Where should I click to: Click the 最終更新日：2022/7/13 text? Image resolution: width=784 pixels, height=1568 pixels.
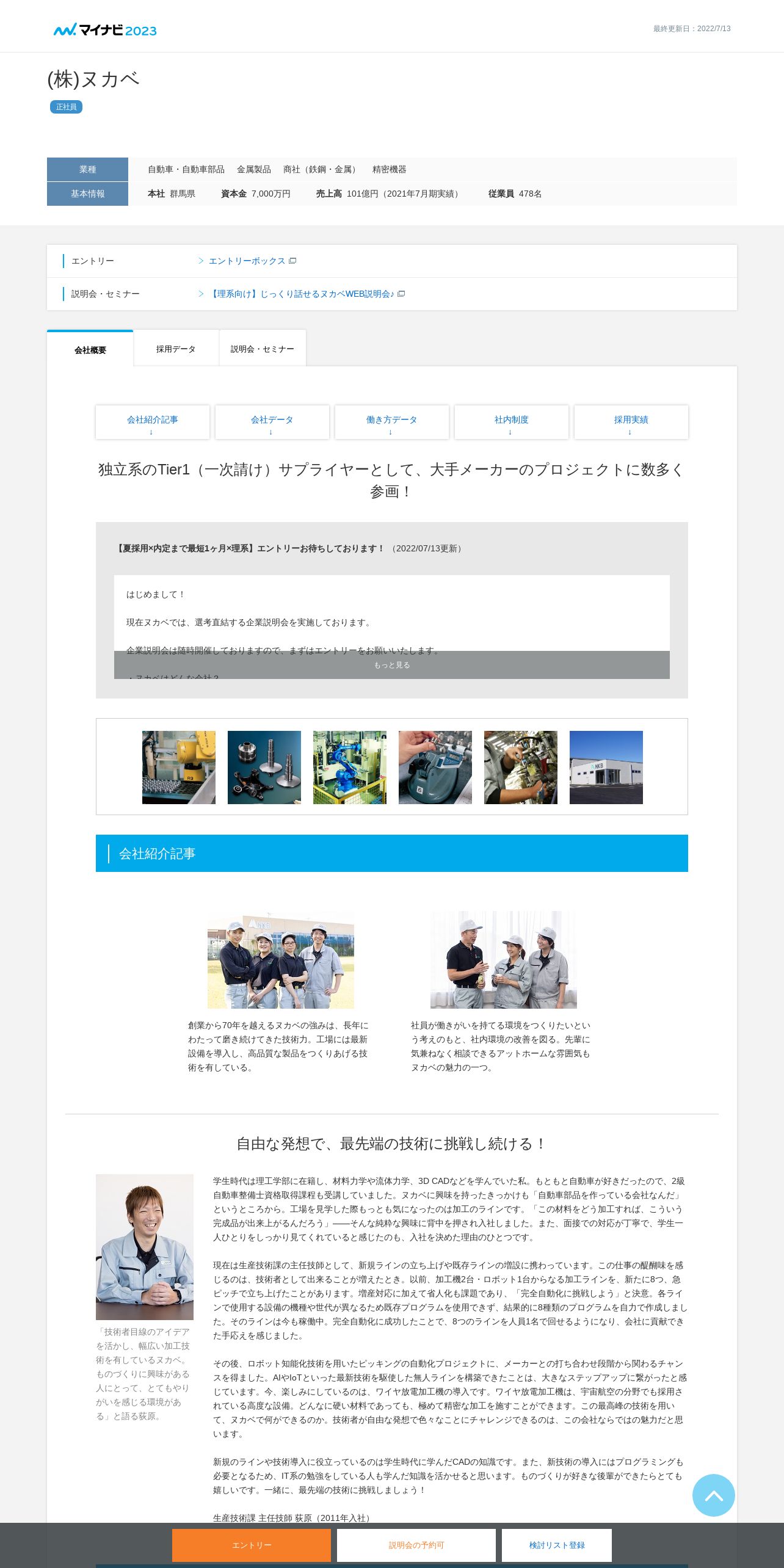(x=692, y=29)
